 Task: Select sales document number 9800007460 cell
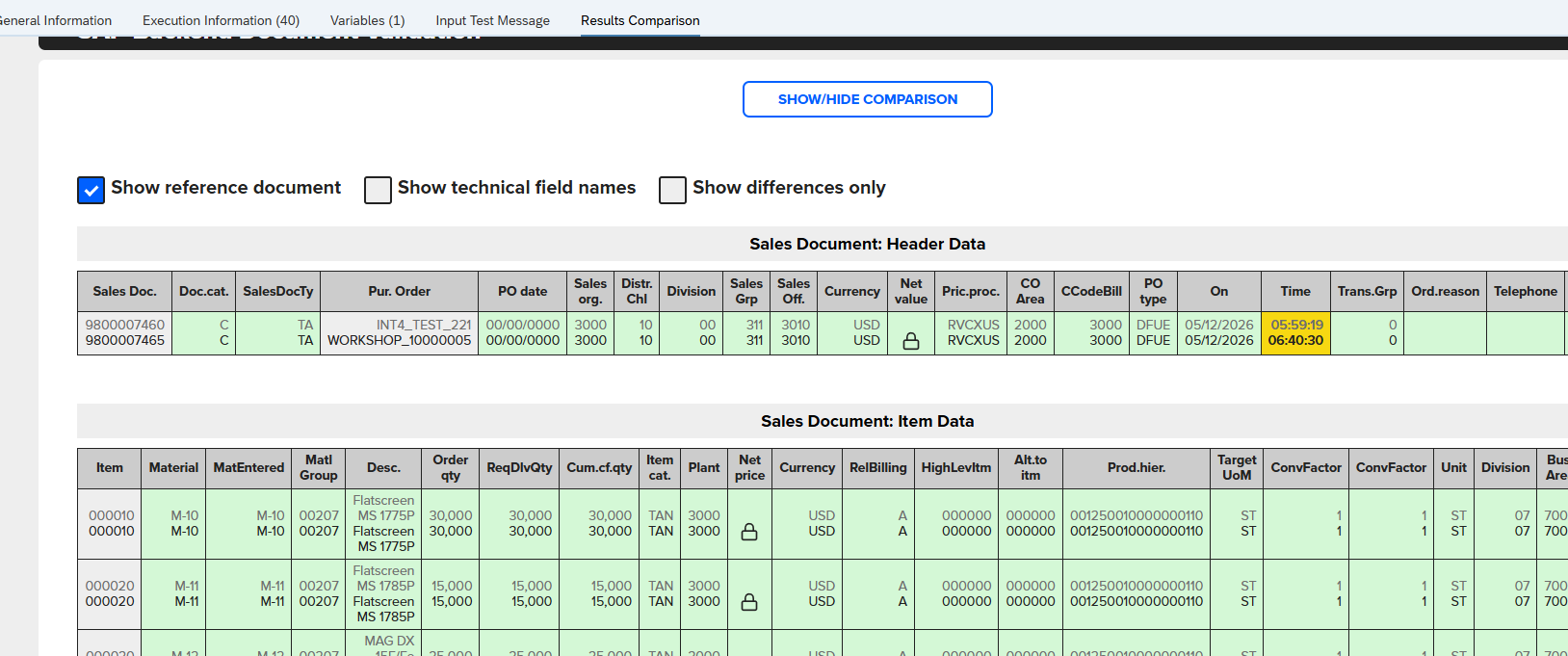[x=124, y=325]
